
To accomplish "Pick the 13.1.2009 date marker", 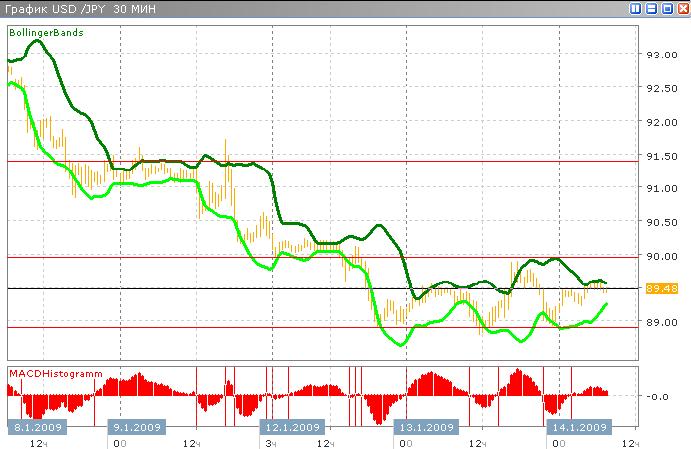I will (x=427, y=427).
